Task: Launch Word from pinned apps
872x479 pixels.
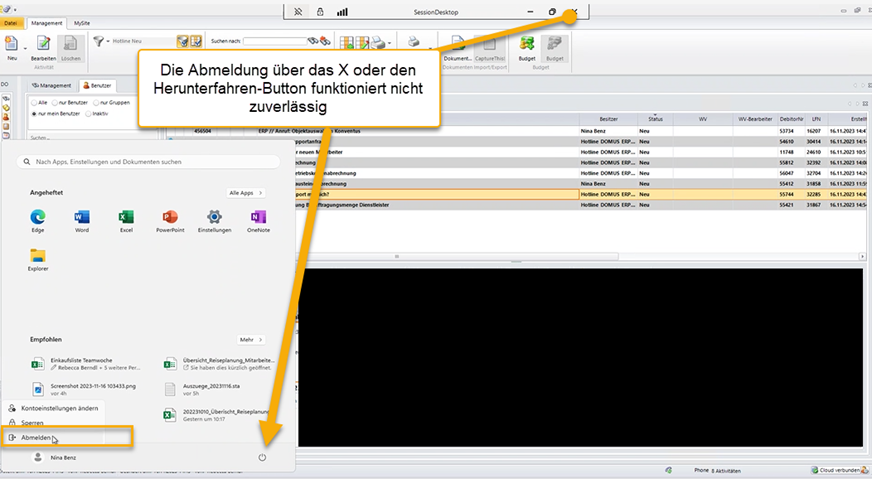Action: coord(82,220)
